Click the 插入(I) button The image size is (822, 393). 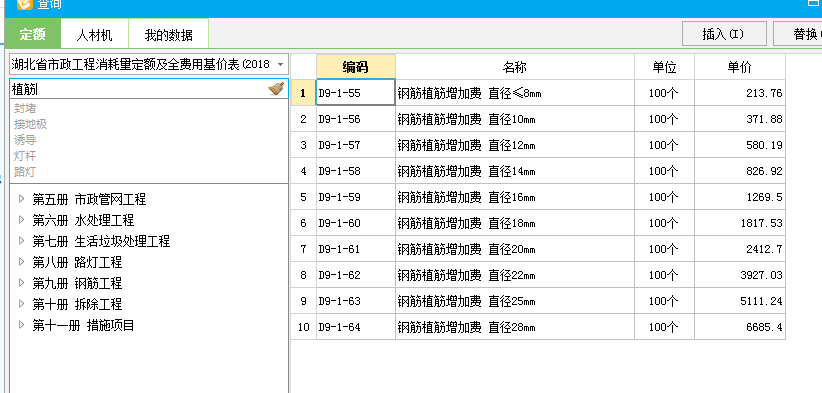[x=724, y=34]
